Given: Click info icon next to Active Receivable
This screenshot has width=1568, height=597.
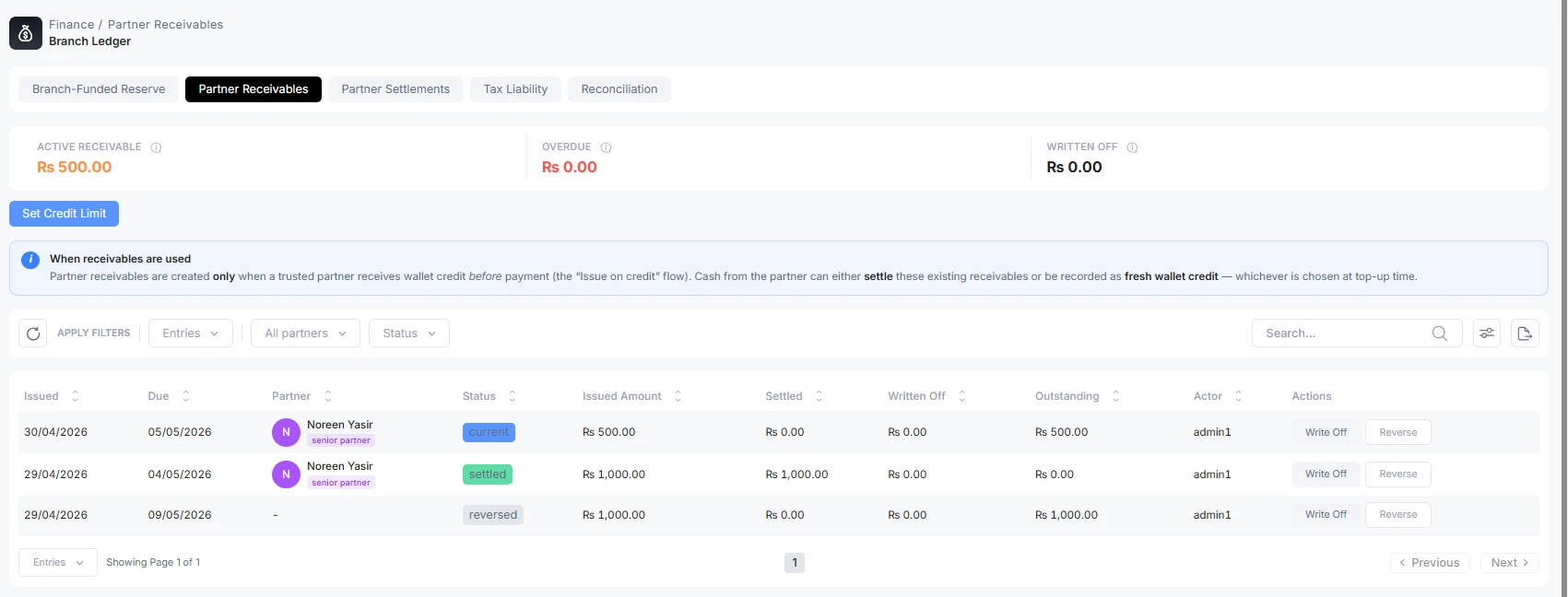Looking at the screenshot, I should (156, 147).
